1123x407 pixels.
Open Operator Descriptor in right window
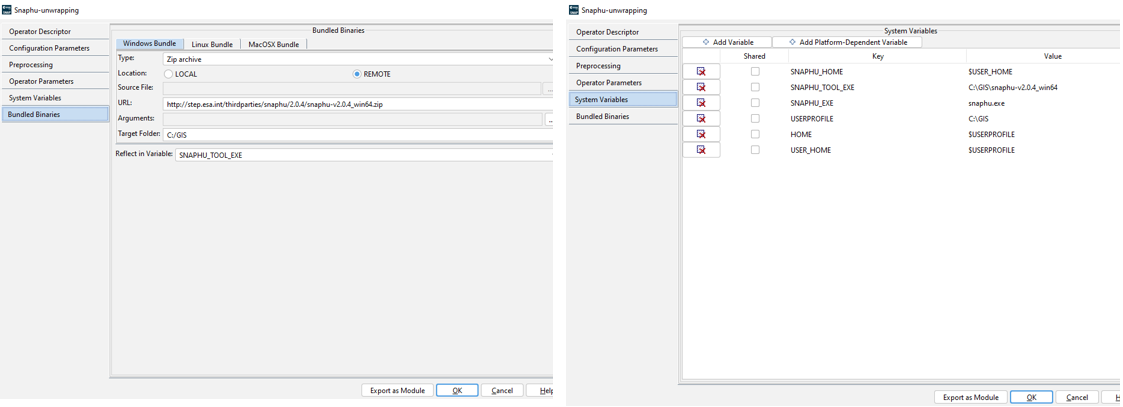click(623, 32)
